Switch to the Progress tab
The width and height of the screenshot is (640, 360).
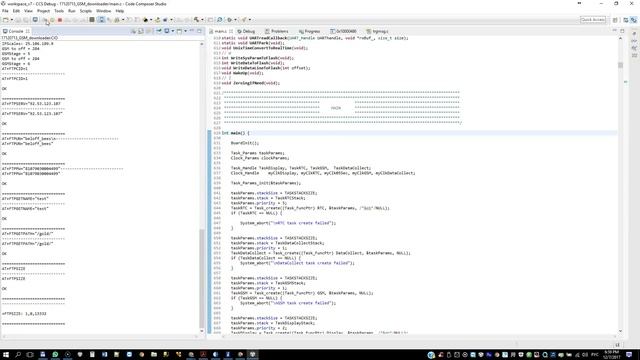coord(310,31)
